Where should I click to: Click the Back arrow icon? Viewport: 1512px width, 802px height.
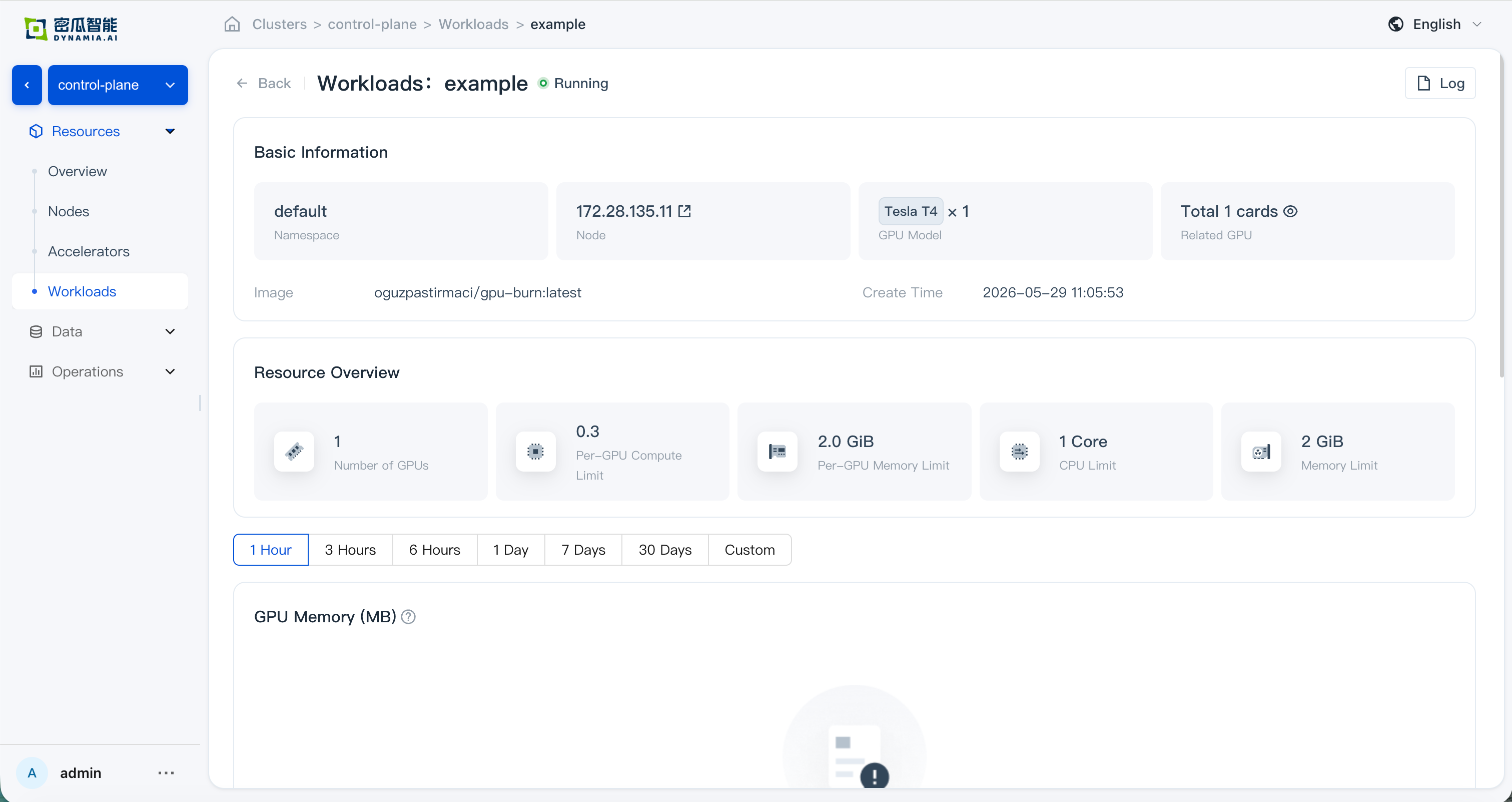click(x=242, y=83)
